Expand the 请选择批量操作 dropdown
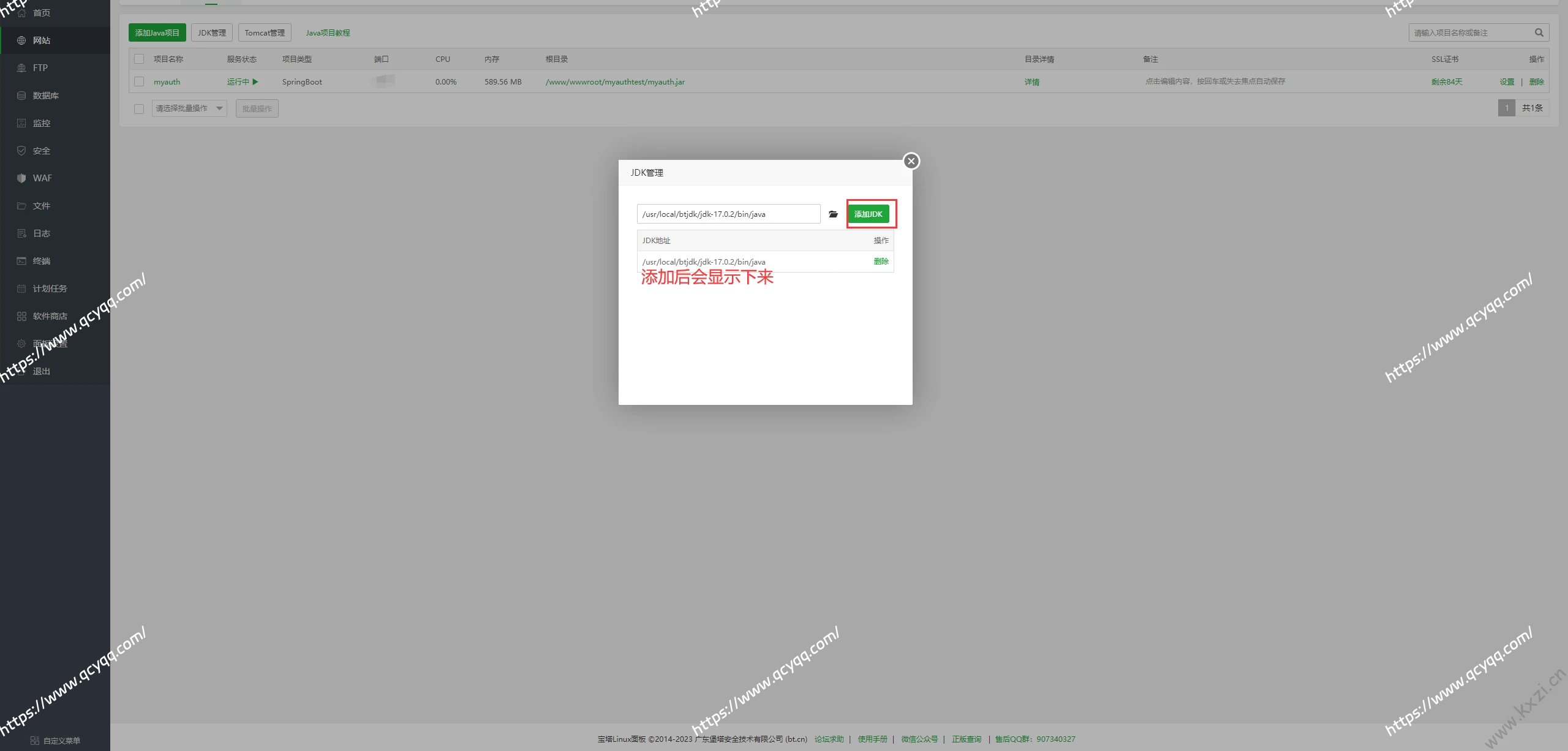 [x=189, y=109]
